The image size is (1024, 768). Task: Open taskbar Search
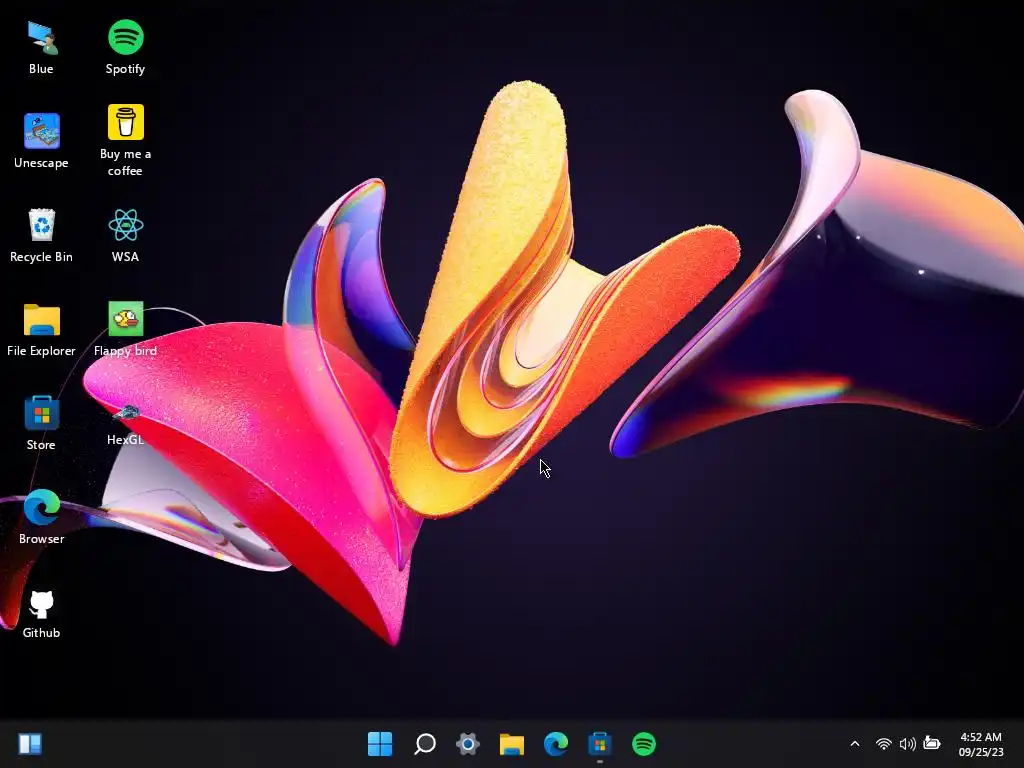point(424,743)
